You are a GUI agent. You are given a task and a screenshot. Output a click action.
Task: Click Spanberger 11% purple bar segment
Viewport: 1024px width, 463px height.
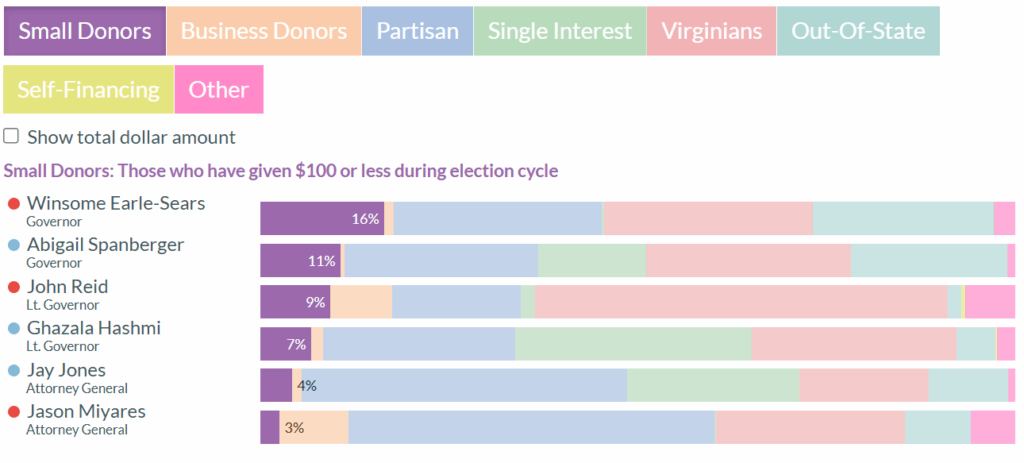point(300,260)
